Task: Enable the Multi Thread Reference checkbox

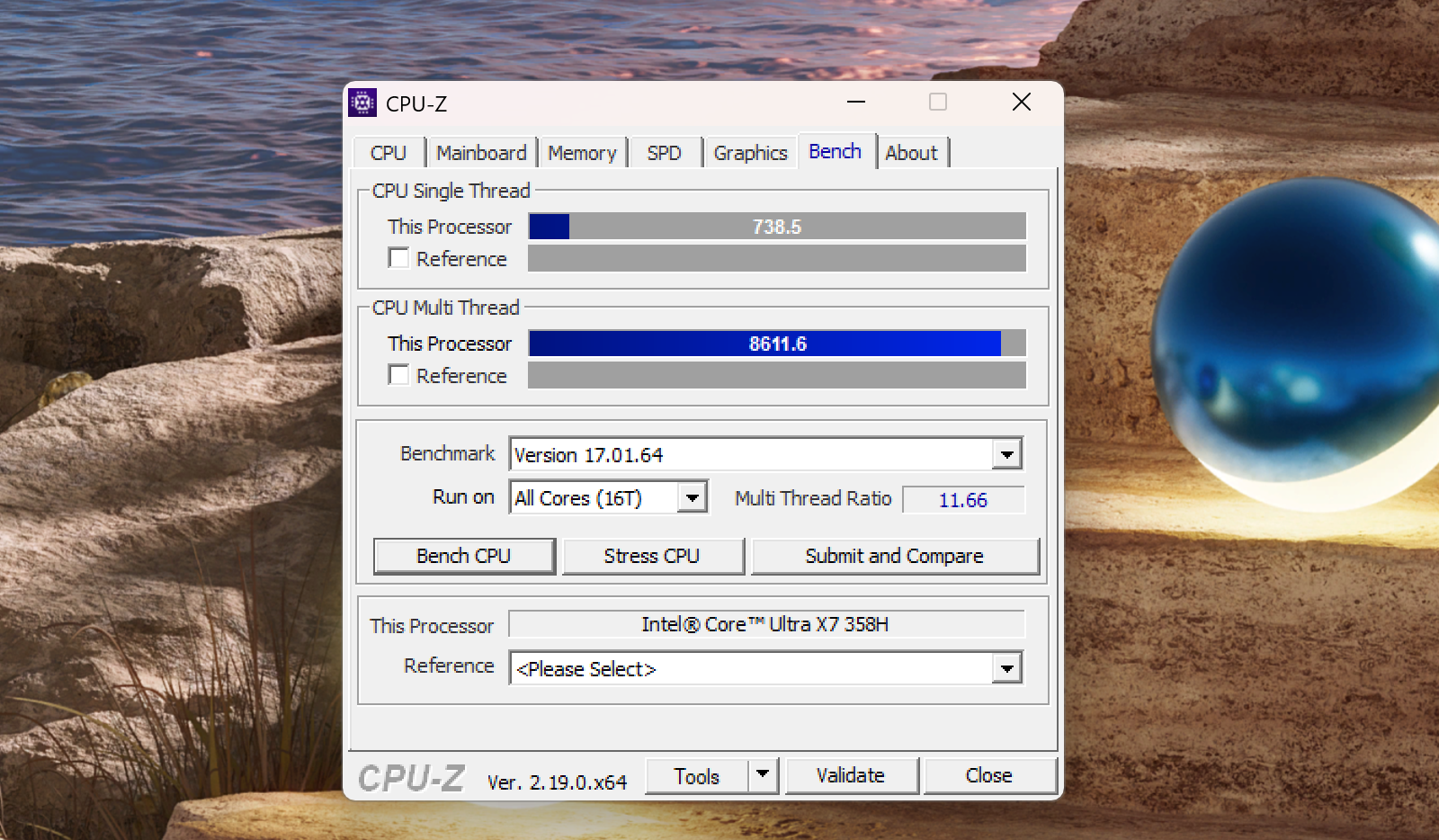Action: click(398, 375)
